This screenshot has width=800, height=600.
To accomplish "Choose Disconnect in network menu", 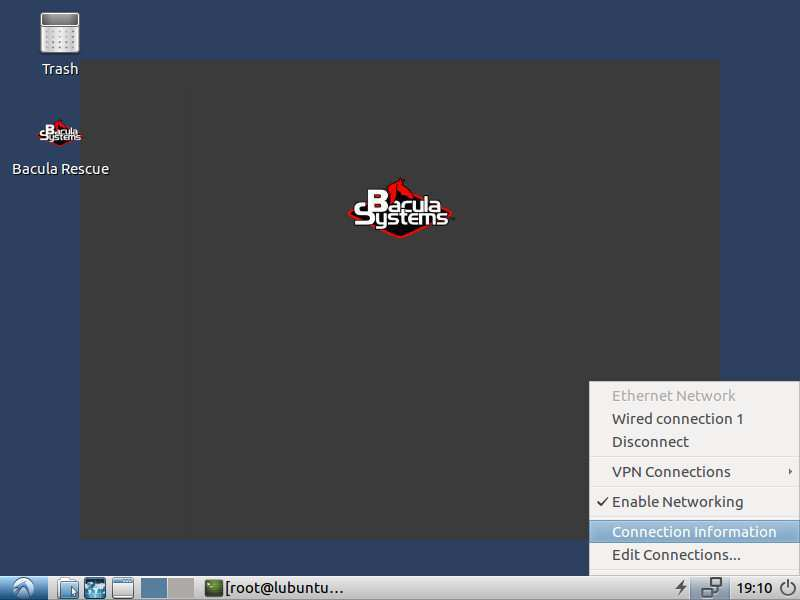I will (694, 442).
